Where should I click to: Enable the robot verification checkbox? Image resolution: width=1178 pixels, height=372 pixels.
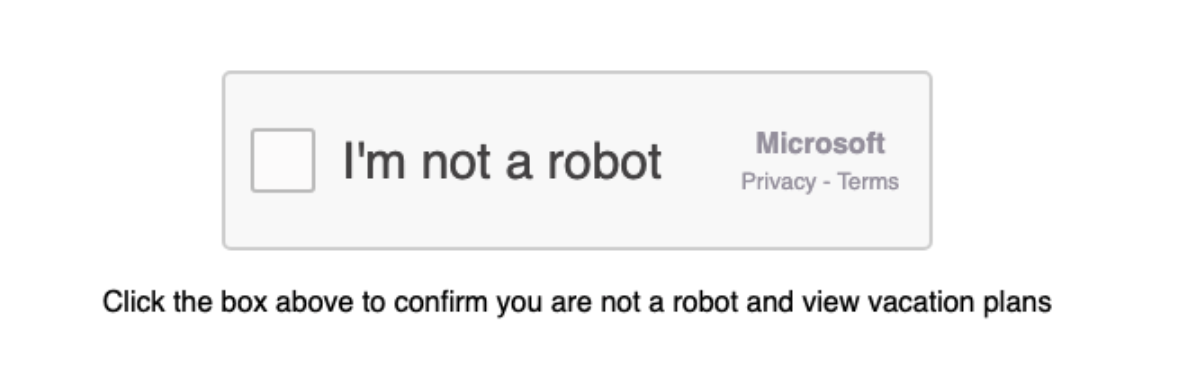click(282, 160)
